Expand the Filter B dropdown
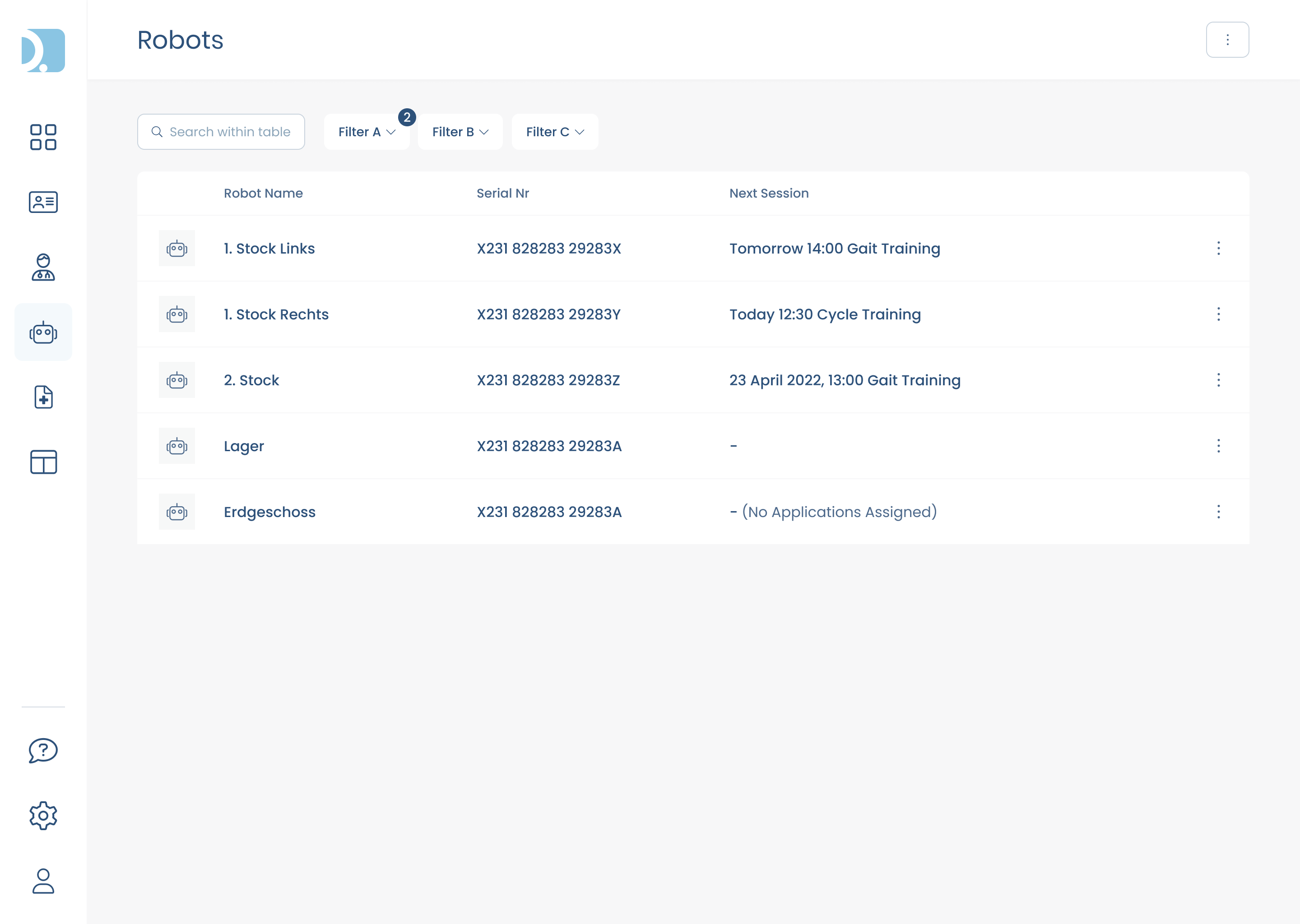Viewport: 1300px width, 924px height. (460, 132)
